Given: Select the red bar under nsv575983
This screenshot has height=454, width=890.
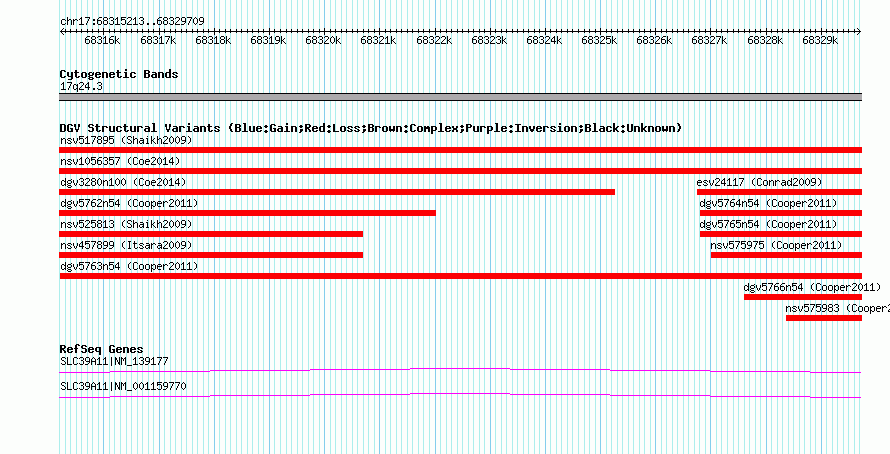Looking at the screenshot, I should coord(824,318).
